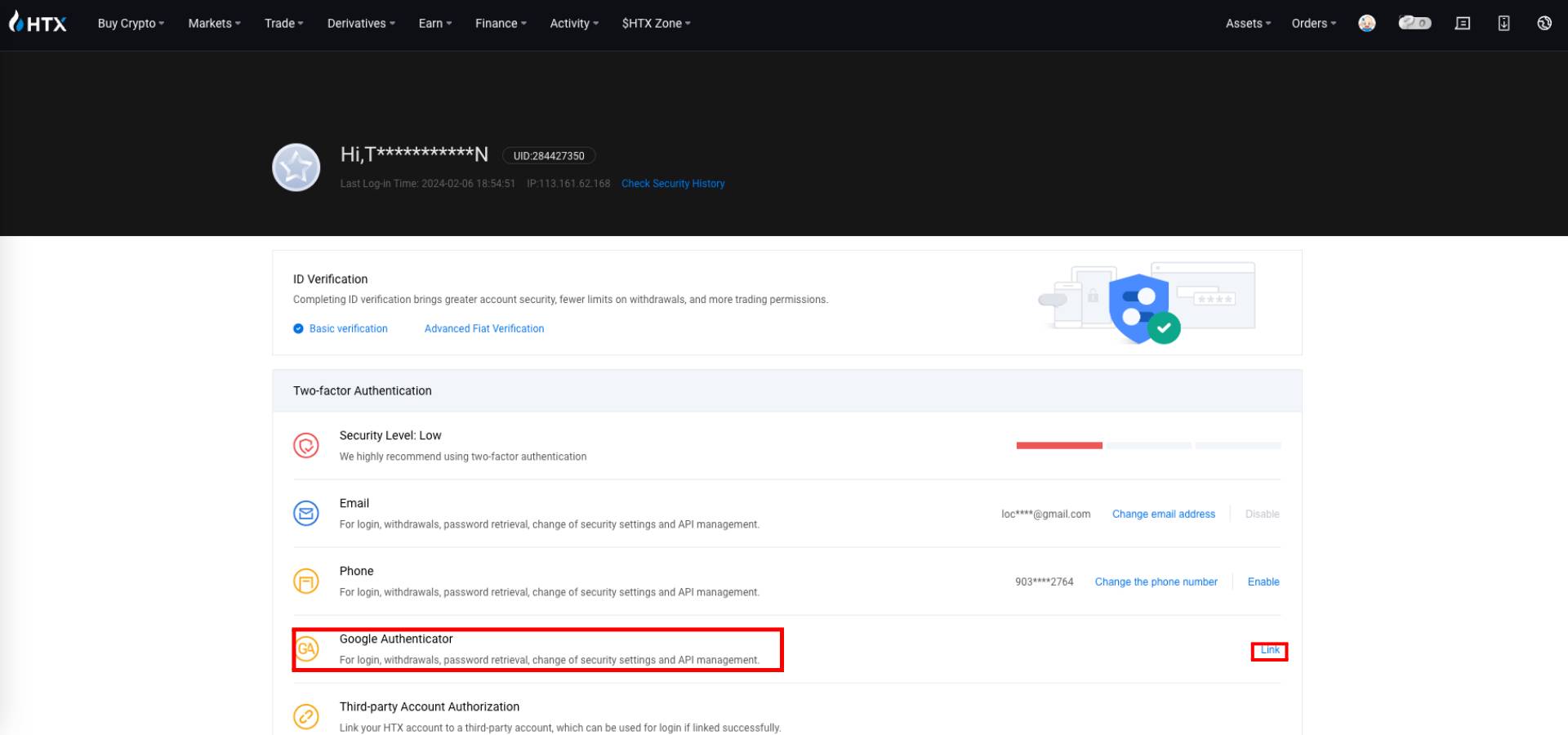The height and width of the screenshot is (735, 1568).
Task: Expand the Markets dropdown
Action: click(x=214, y=24)
